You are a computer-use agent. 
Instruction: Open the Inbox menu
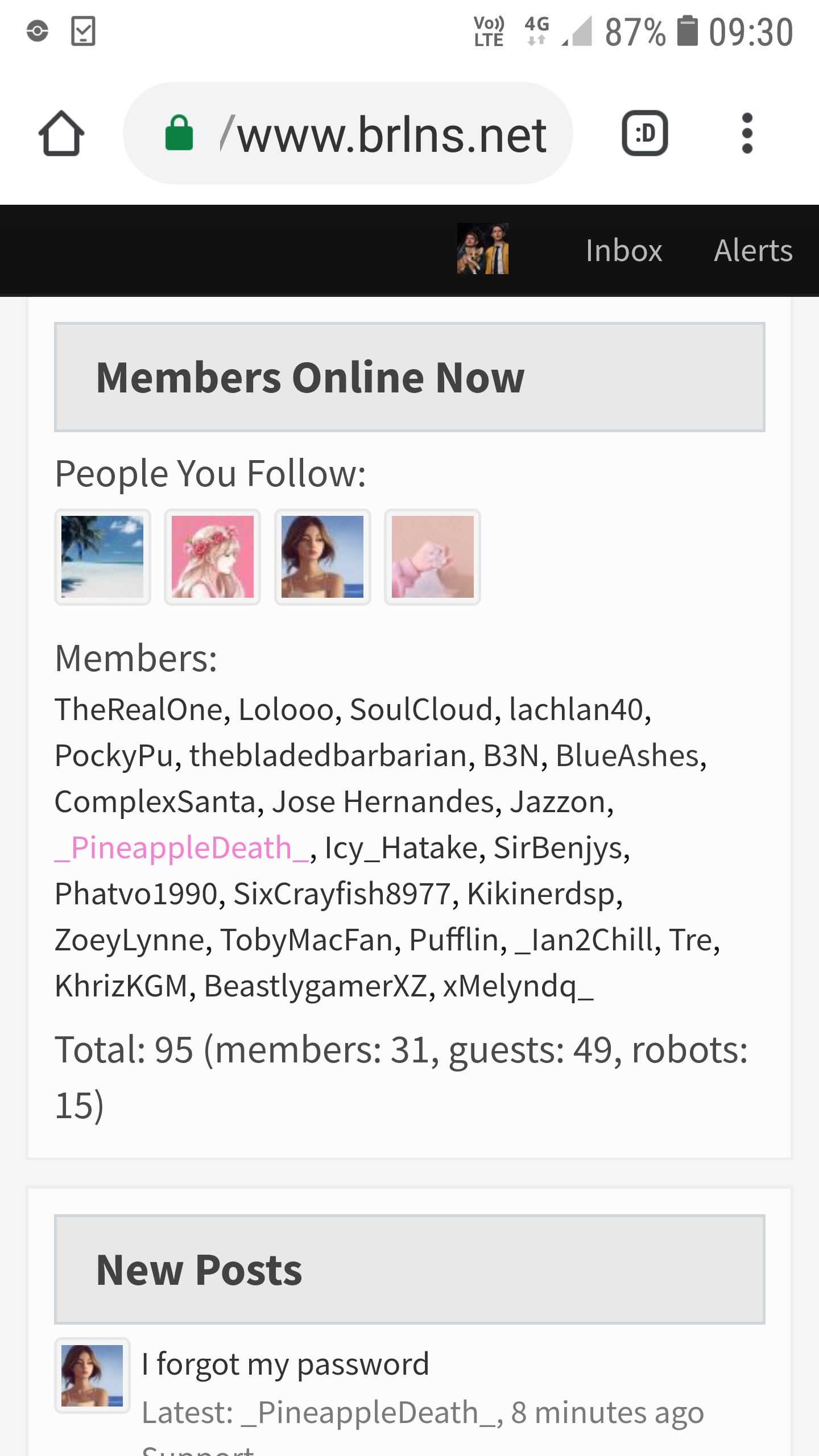[624, 250]
